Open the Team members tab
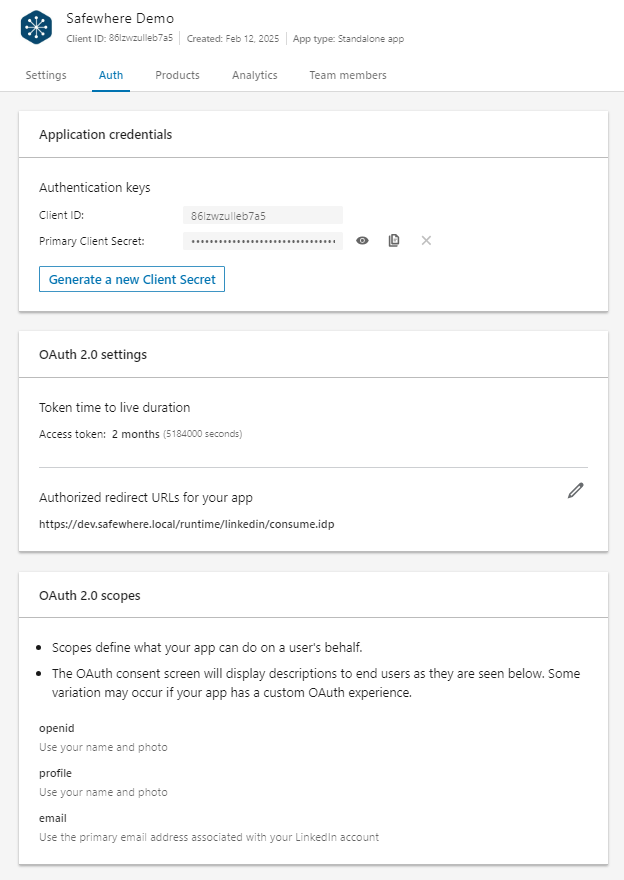Viewport: 624px width, 880px height. pos(347,75)
